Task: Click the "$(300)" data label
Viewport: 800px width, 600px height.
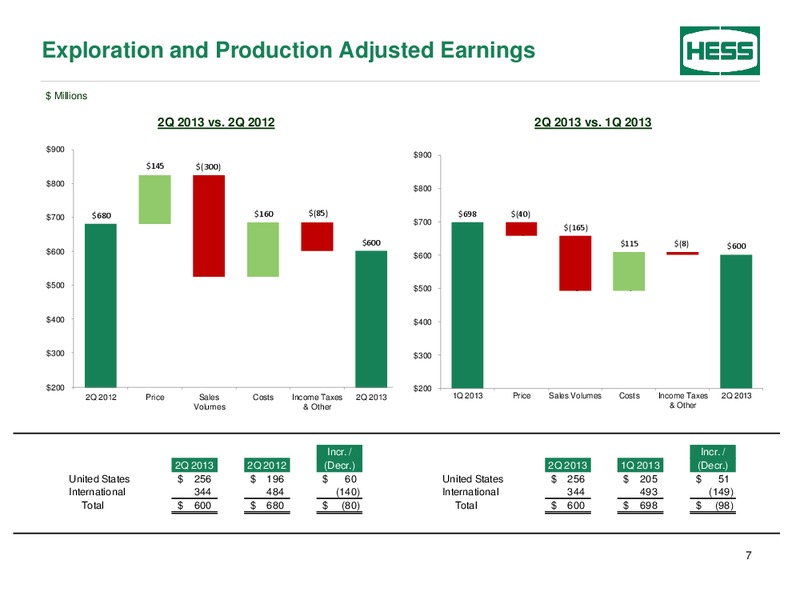Action: 208,167
